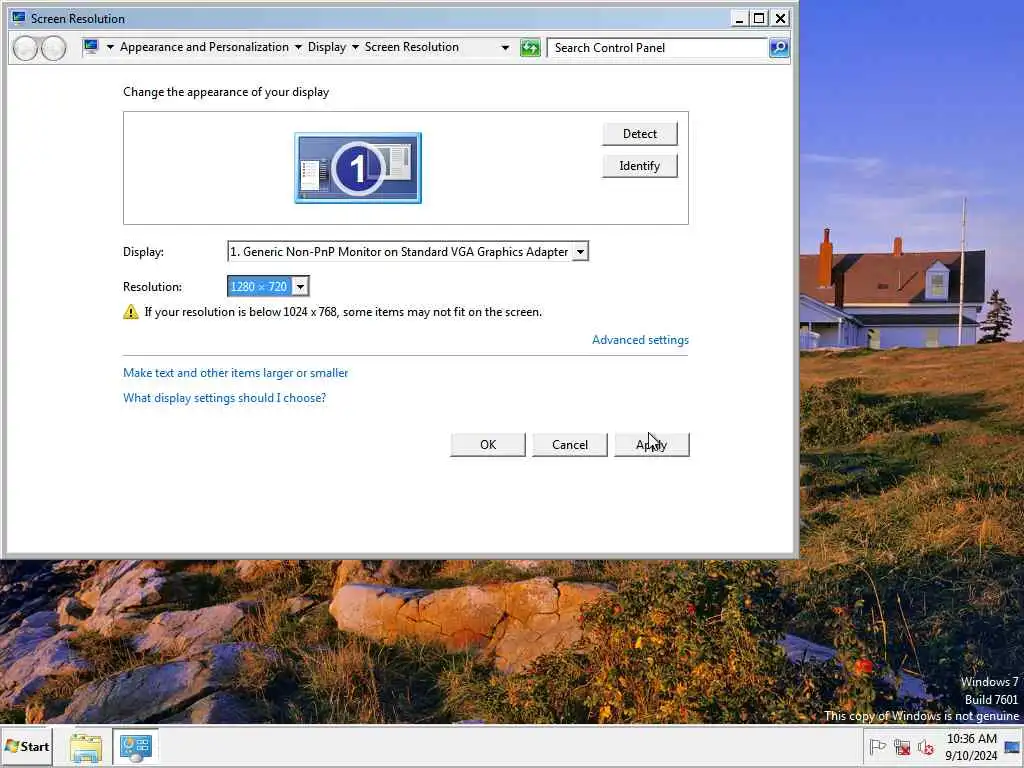Click the taskbar clock and date
Viewport: 1024px width, 768px height.
click(971, 746)
